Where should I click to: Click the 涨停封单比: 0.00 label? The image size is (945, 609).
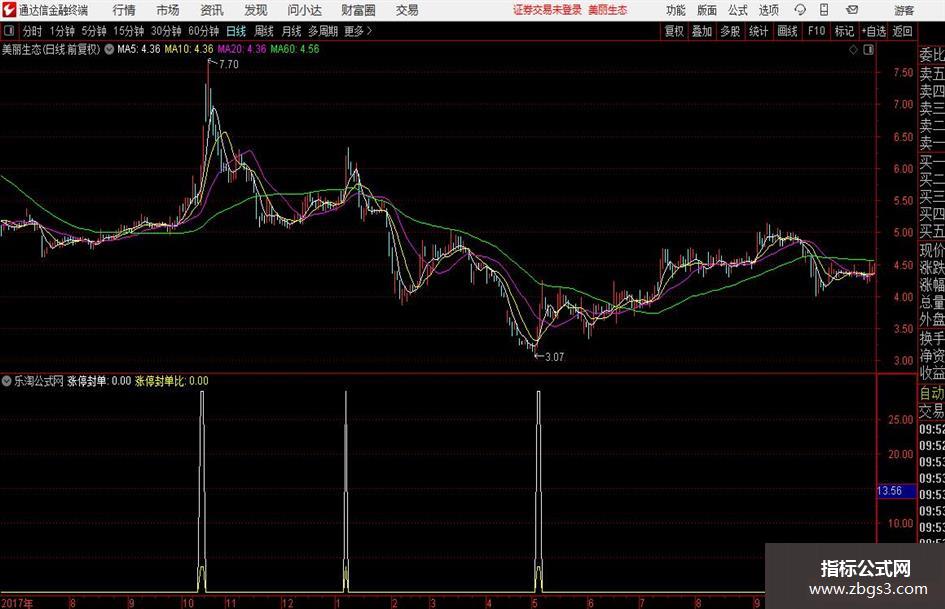(x=172, y=381)
